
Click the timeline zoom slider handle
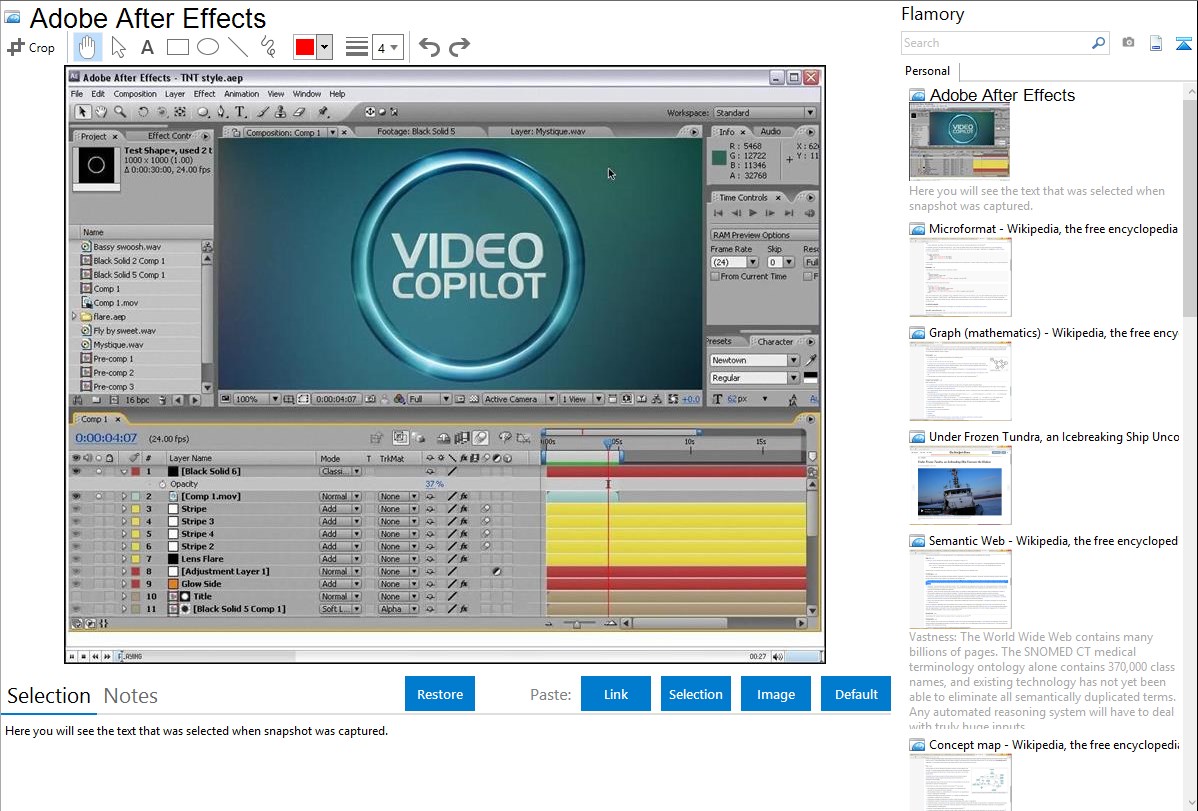(x=577, y=624)
